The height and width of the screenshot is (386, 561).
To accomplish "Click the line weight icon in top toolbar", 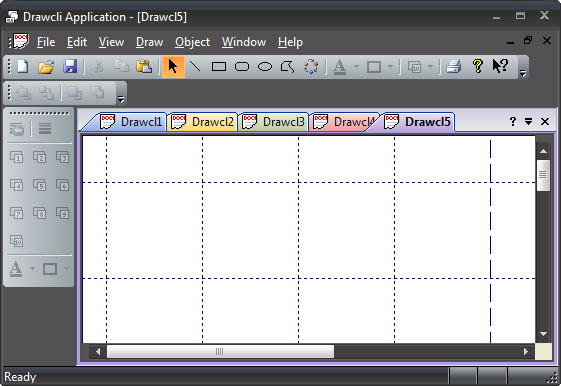I will point(414,67).
